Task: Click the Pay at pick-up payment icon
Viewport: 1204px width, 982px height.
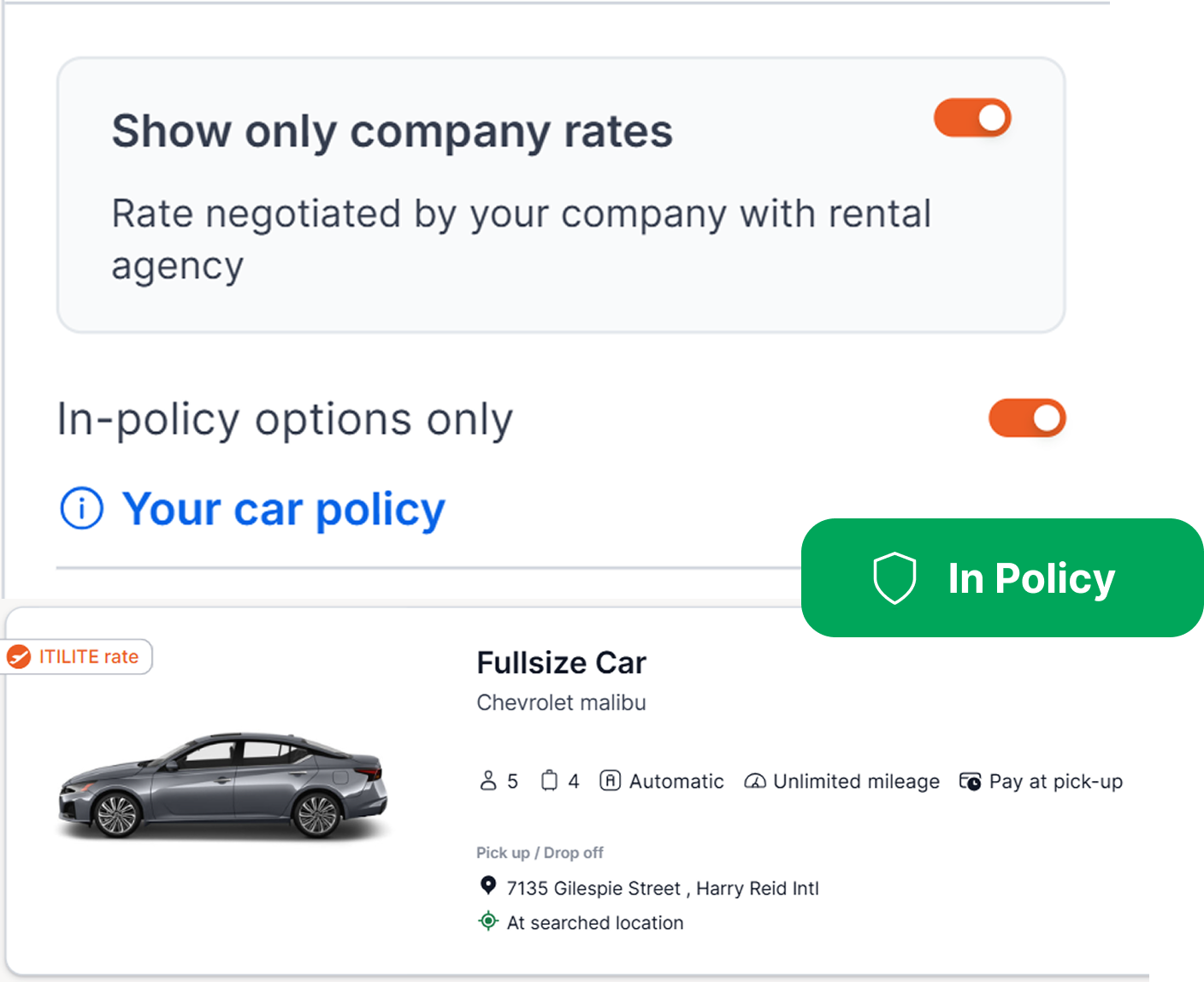Action: 970,781
